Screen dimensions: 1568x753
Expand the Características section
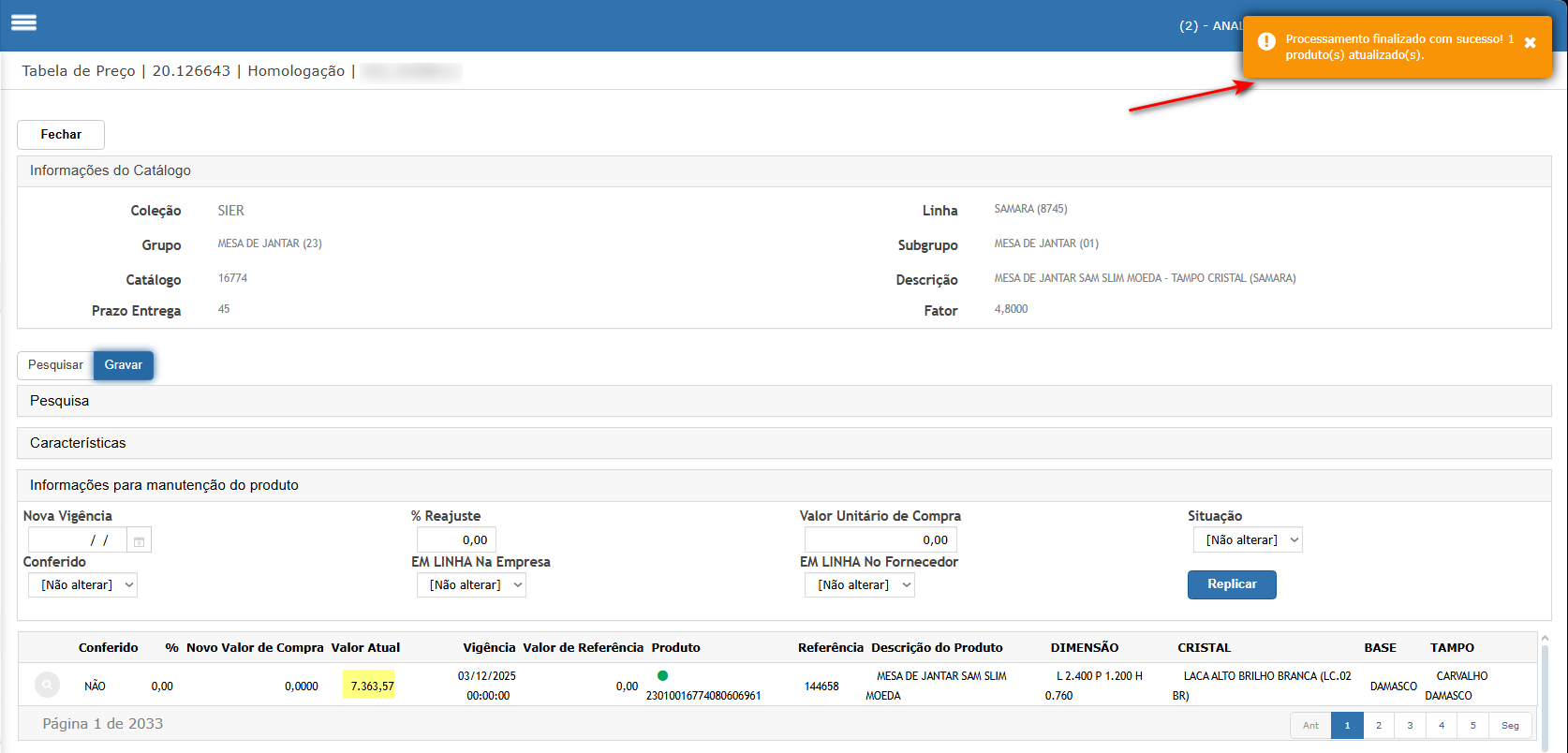(x=78, y=443)
